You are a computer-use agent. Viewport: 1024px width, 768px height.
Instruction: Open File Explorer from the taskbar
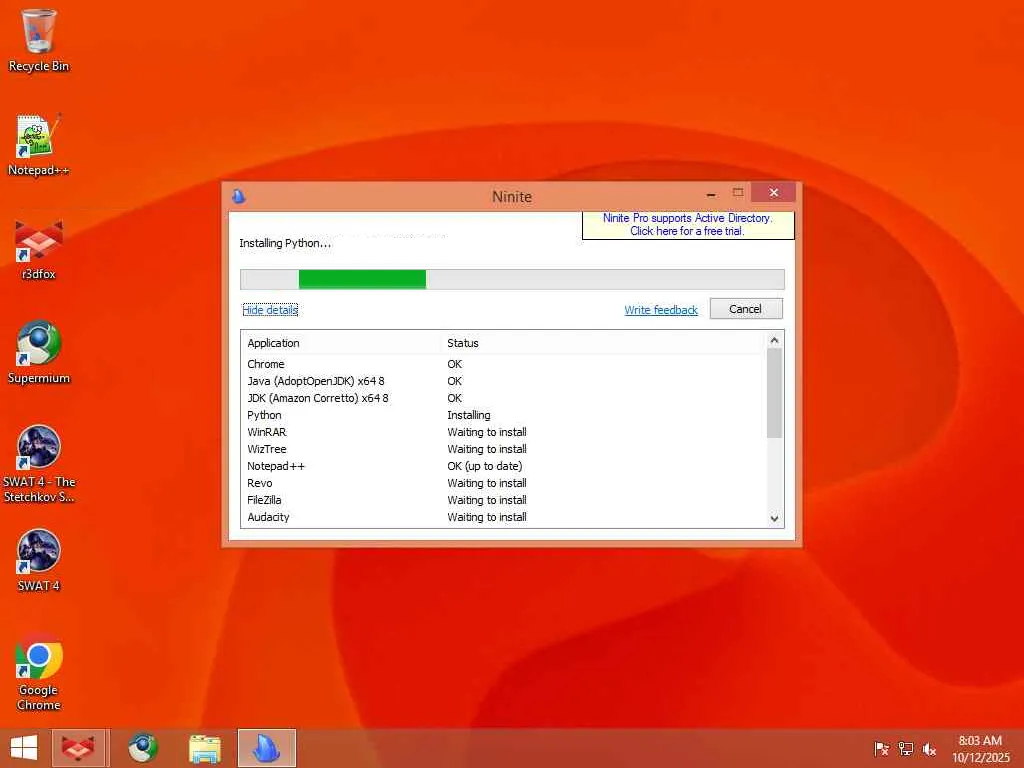click(x=204, y=748)
